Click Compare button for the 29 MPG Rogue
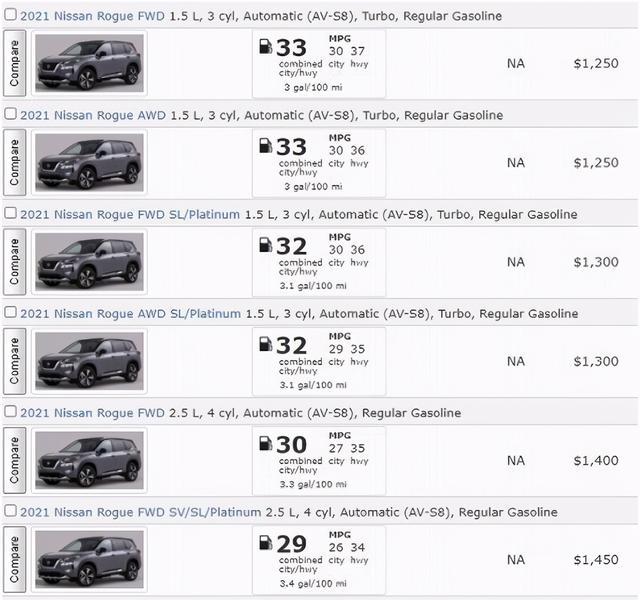Image resolution: width=640 pixels, height=600 pixels. pos(15,559)
